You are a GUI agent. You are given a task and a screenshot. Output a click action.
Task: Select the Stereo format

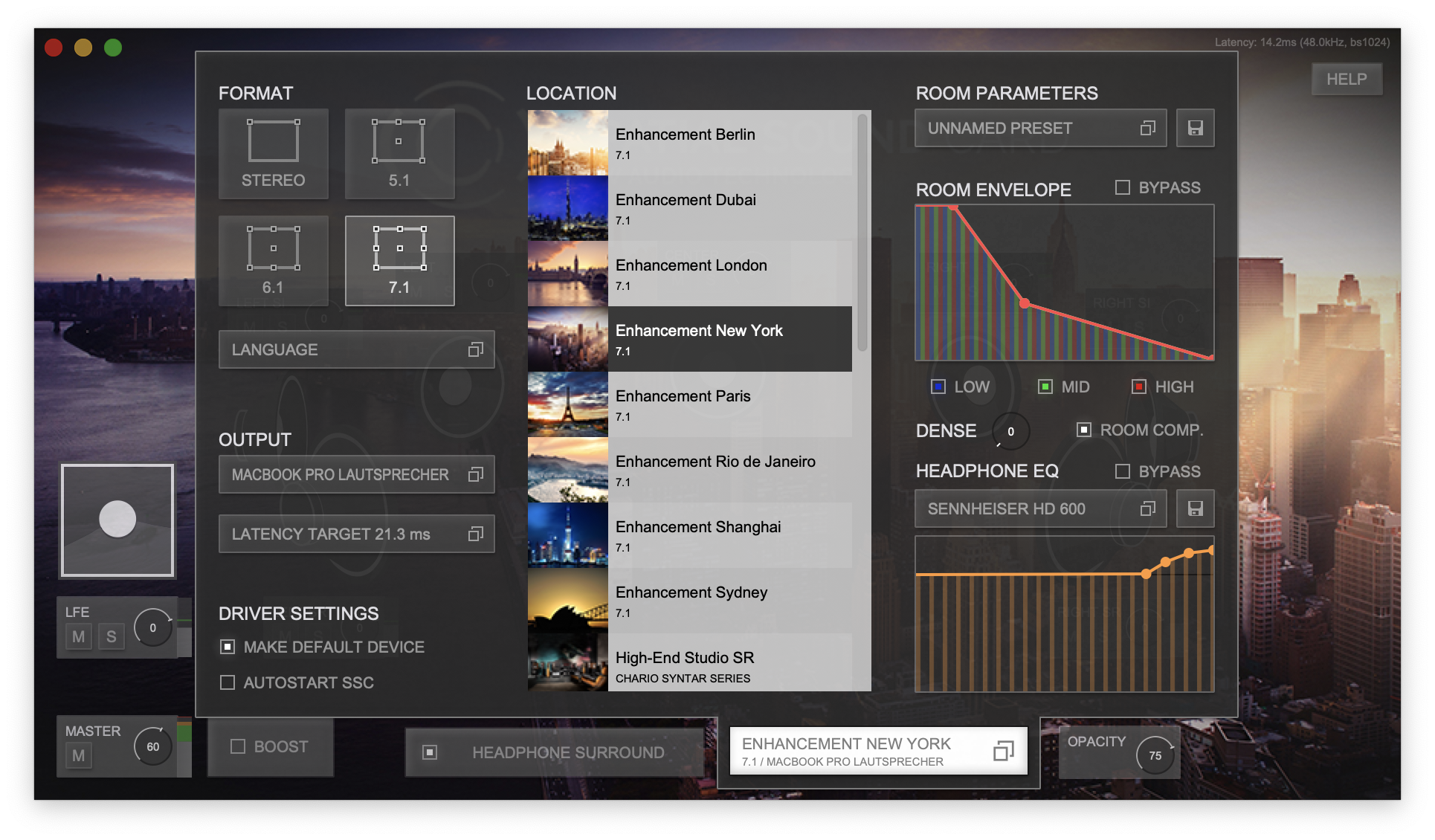[273, 153]
